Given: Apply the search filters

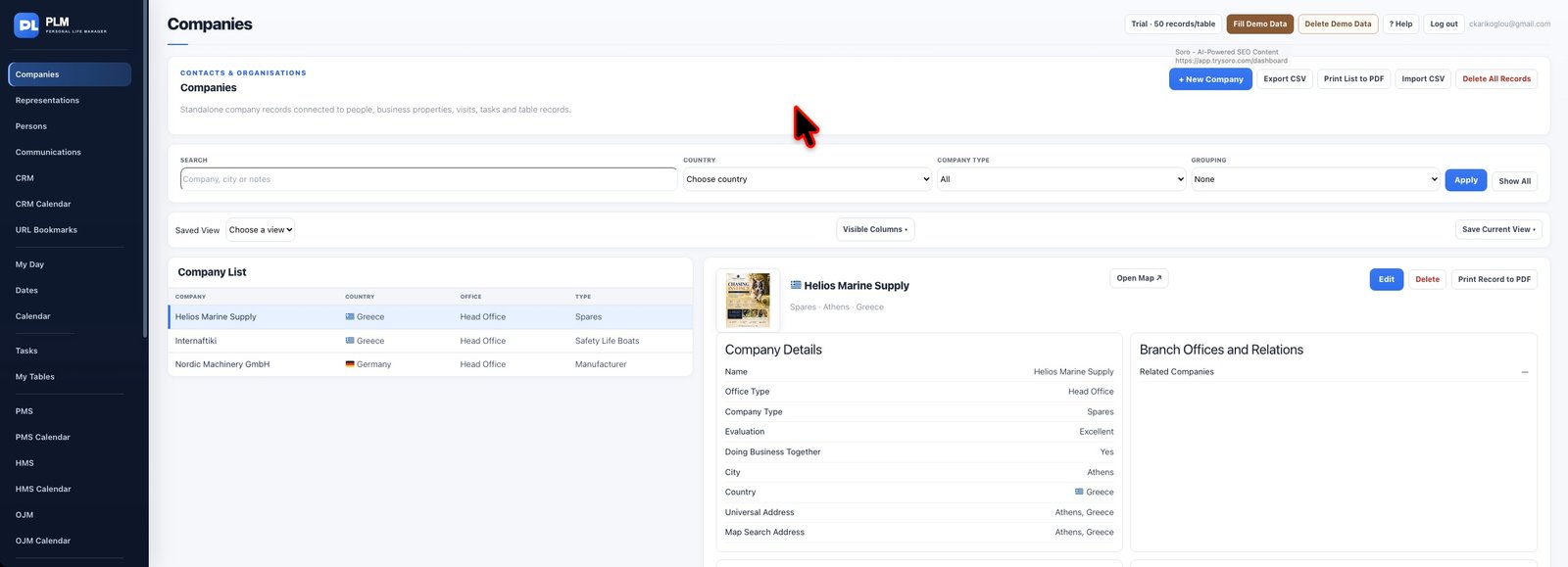Looking at the screenshot, I should [1465, 180].
